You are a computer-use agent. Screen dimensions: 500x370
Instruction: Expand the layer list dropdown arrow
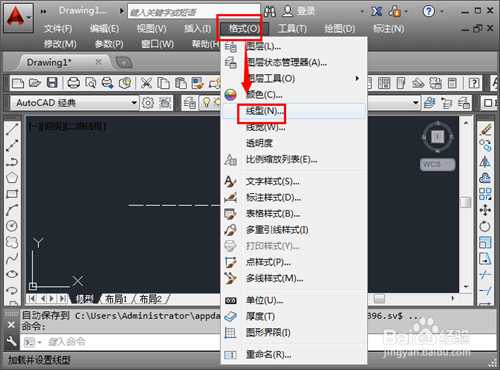pyautogui.click(x=415, y=103)
